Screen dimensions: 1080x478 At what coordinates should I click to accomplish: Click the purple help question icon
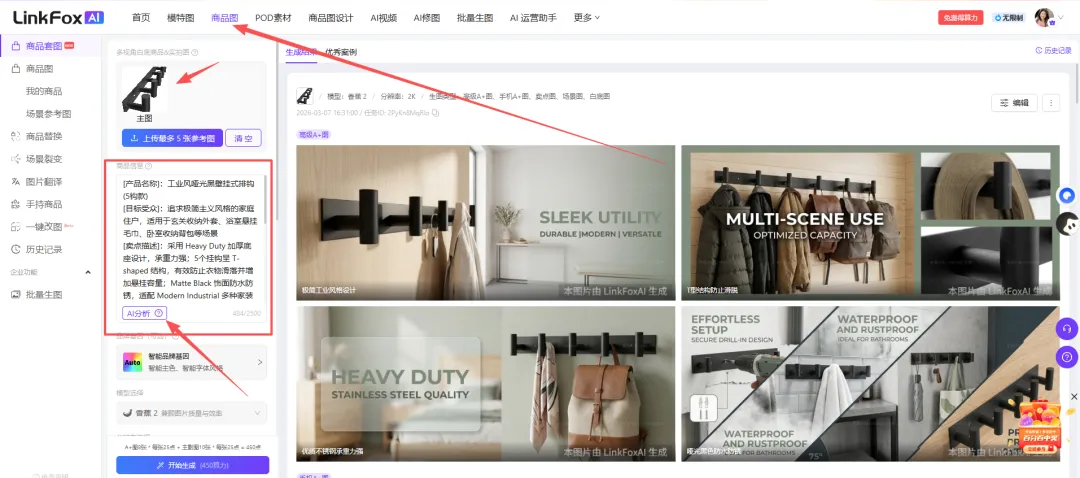pyautogui.click(x=1066, y=357)
